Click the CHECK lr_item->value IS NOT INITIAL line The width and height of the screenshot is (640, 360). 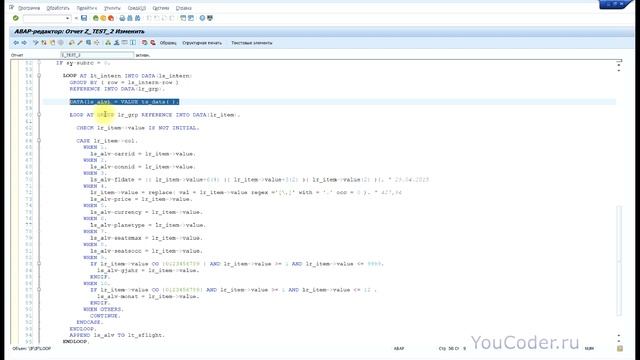(x=138, y=128)
